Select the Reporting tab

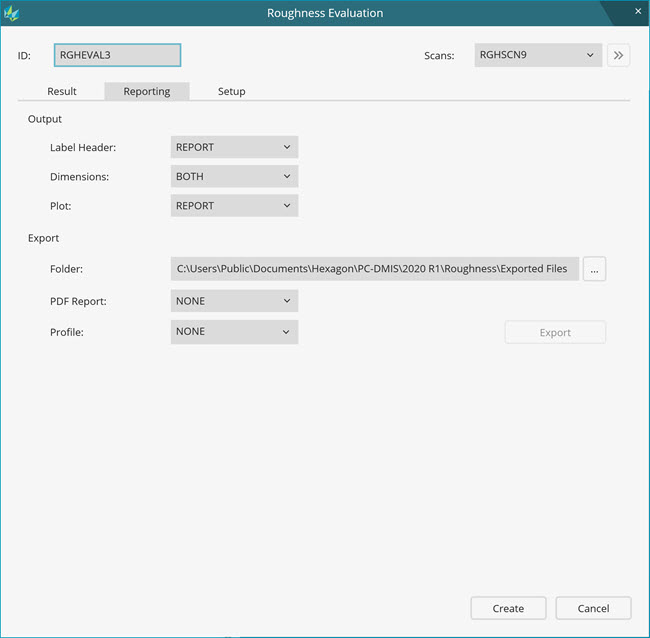coord(147,91)
